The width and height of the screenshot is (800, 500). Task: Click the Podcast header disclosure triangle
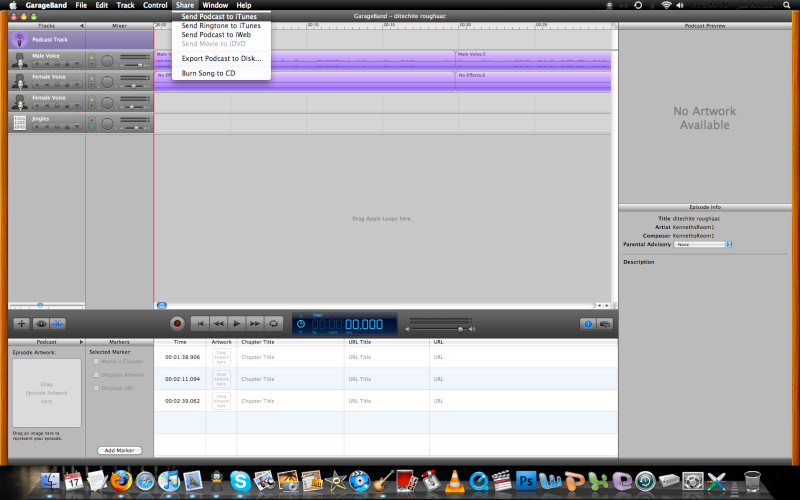(81, 342)
